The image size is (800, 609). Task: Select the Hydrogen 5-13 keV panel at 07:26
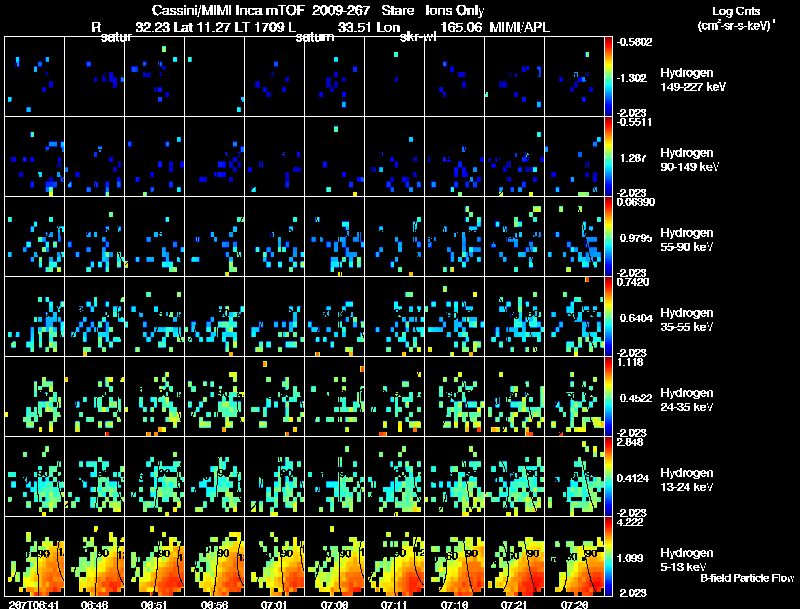click(x=574, y=556)
